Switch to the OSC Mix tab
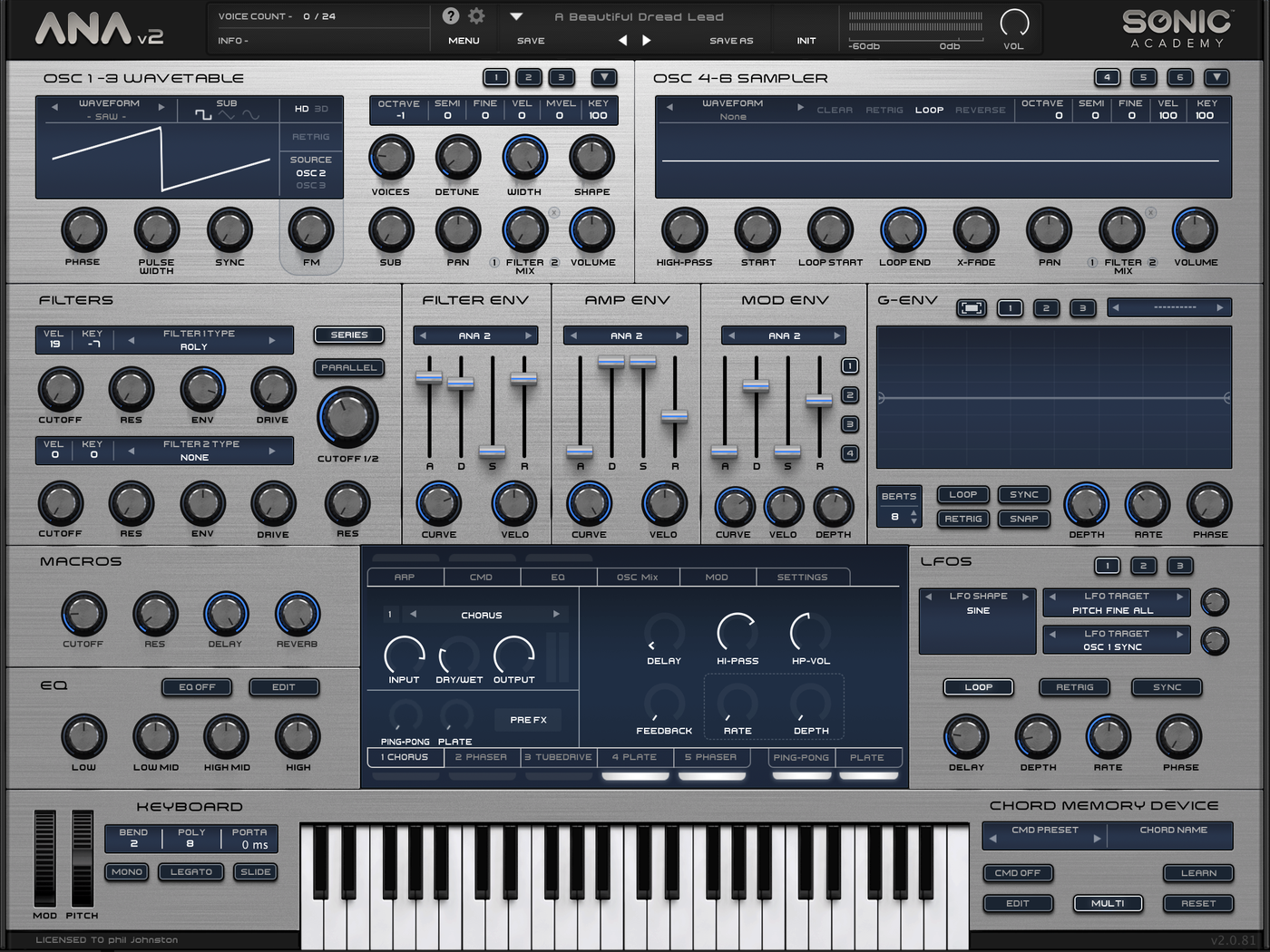Viewport: 1270px width, 952px height. (637, 577)
